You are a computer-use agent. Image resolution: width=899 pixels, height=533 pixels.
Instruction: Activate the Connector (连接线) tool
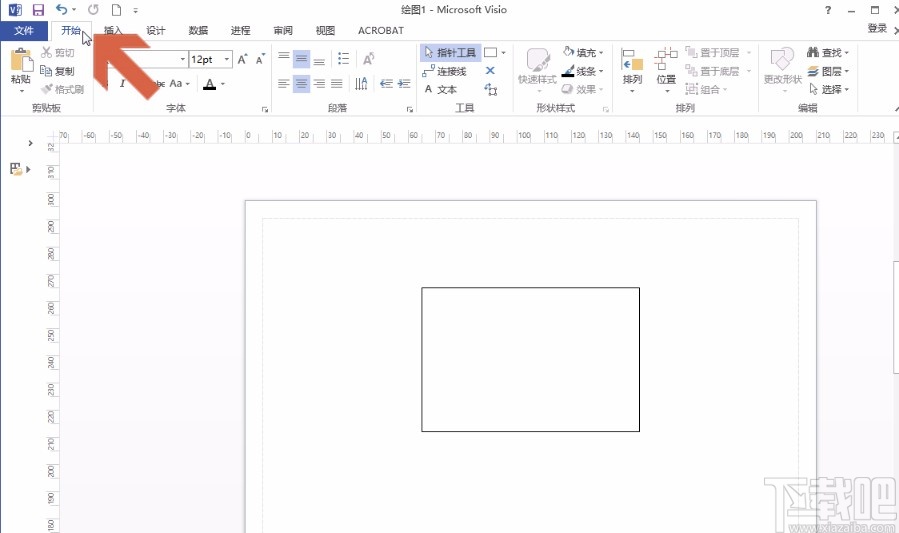tap(444, 71)
